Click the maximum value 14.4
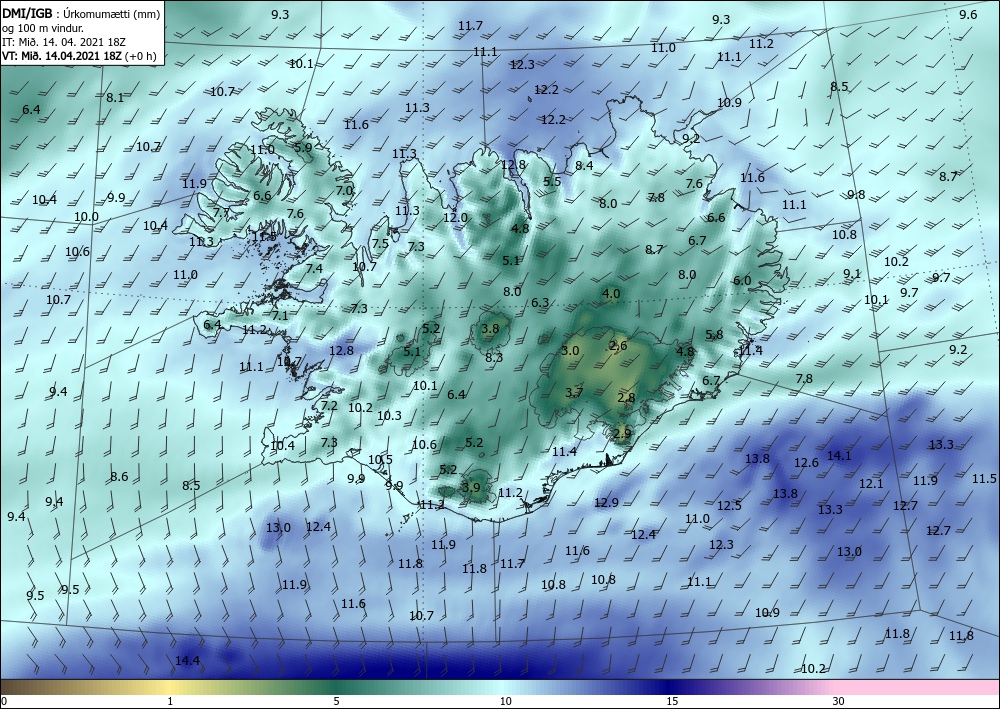 pyautogui.click(x=187, y=661)
